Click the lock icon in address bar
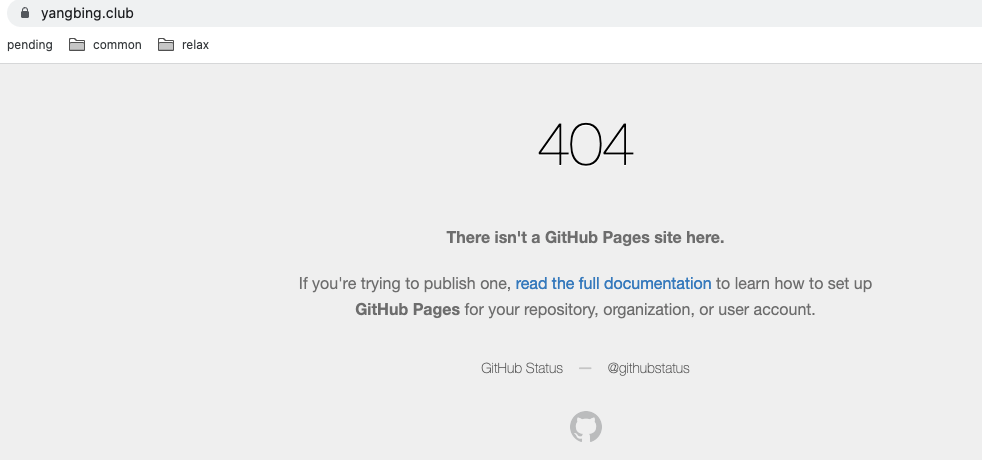The width and height of the screenshot is (982, 460). pos(25,13)
